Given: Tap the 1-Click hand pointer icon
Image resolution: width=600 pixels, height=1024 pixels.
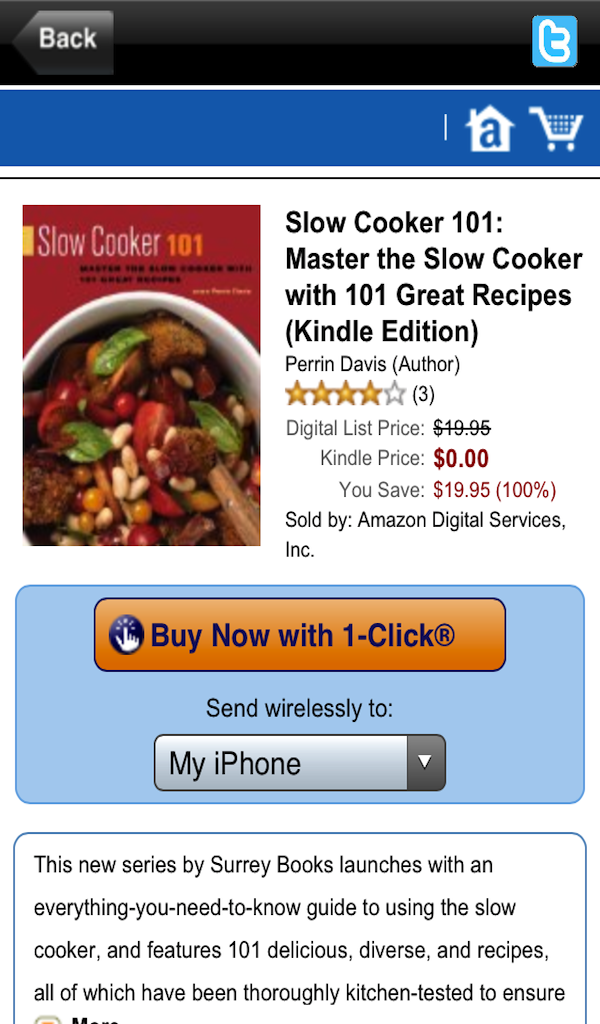Looking at the screenshot, I should coord(126,634).
